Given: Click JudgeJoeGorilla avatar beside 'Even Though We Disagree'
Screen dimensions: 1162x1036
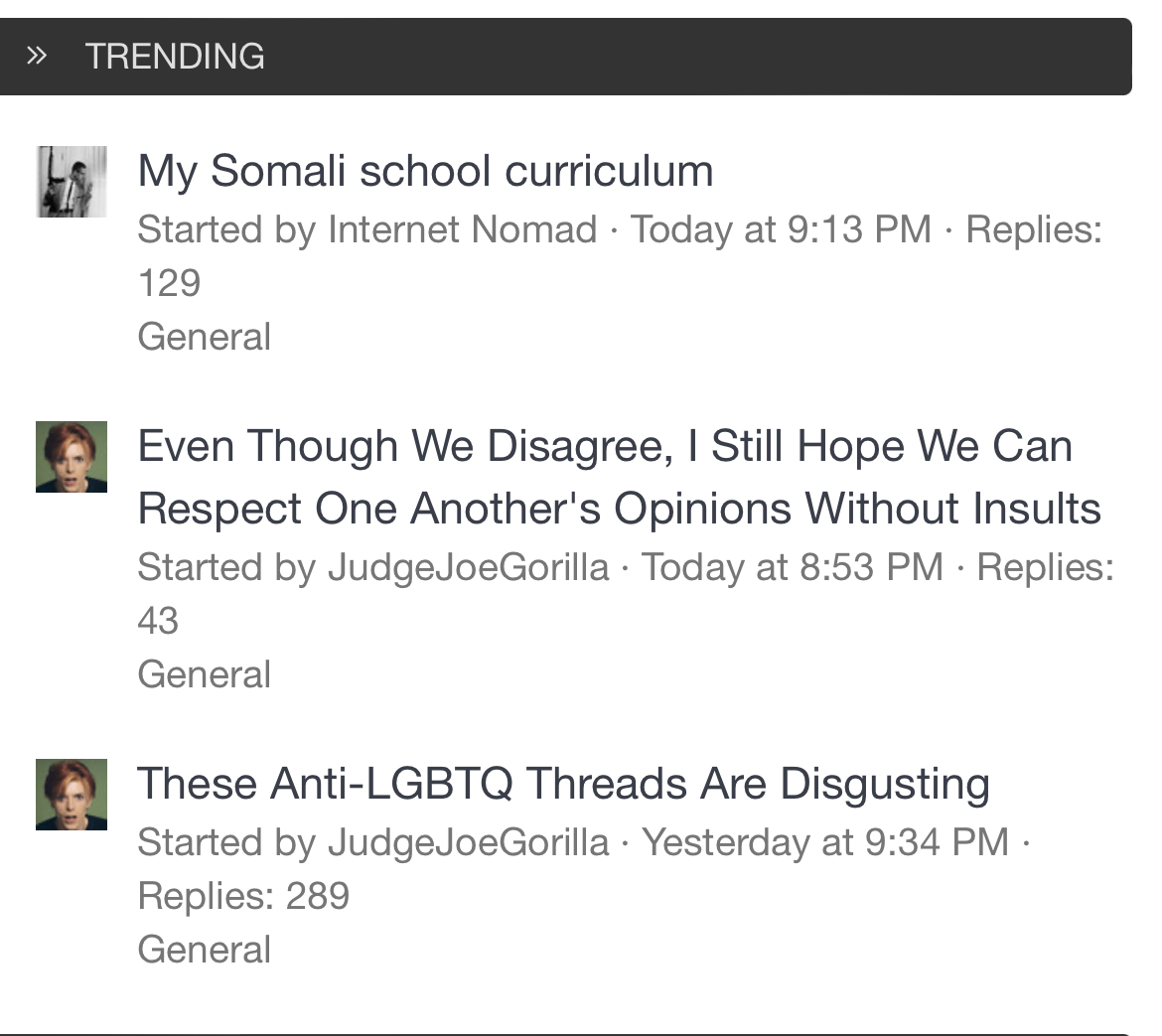Looking at the screenshot, I should pos(72,457).
